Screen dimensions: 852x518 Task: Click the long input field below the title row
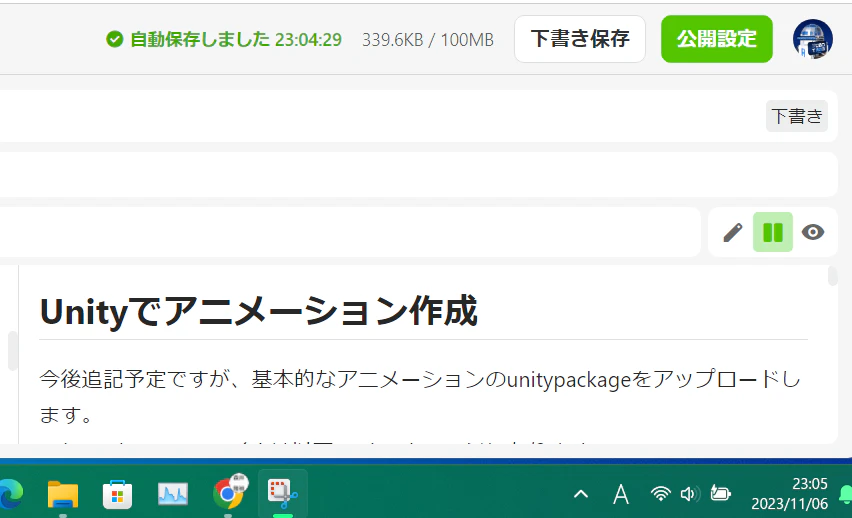418,174
